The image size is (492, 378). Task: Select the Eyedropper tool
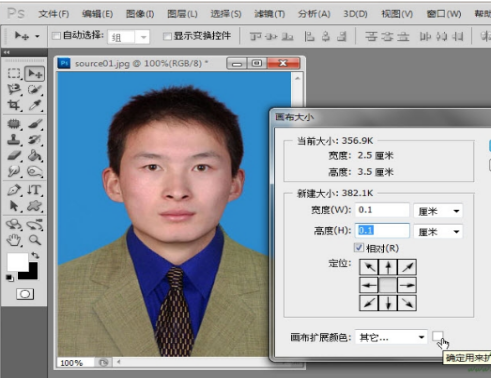[35, 105]
